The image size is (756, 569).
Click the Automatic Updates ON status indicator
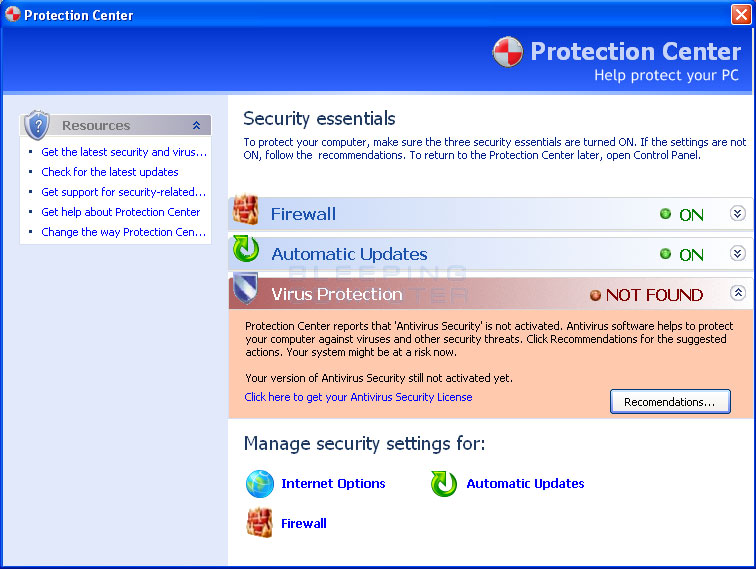[x=682, y=255]
